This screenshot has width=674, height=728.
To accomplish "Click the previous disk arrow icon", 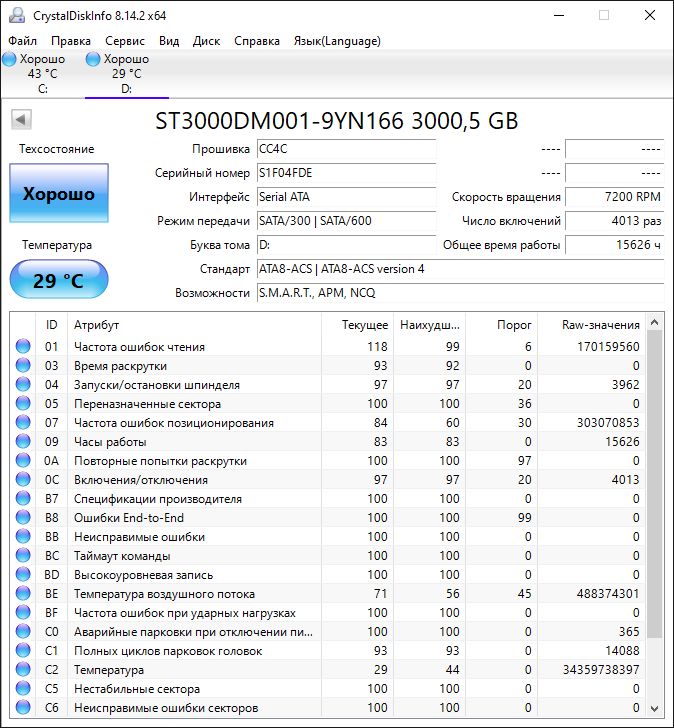I will click(x=20, y=121).
